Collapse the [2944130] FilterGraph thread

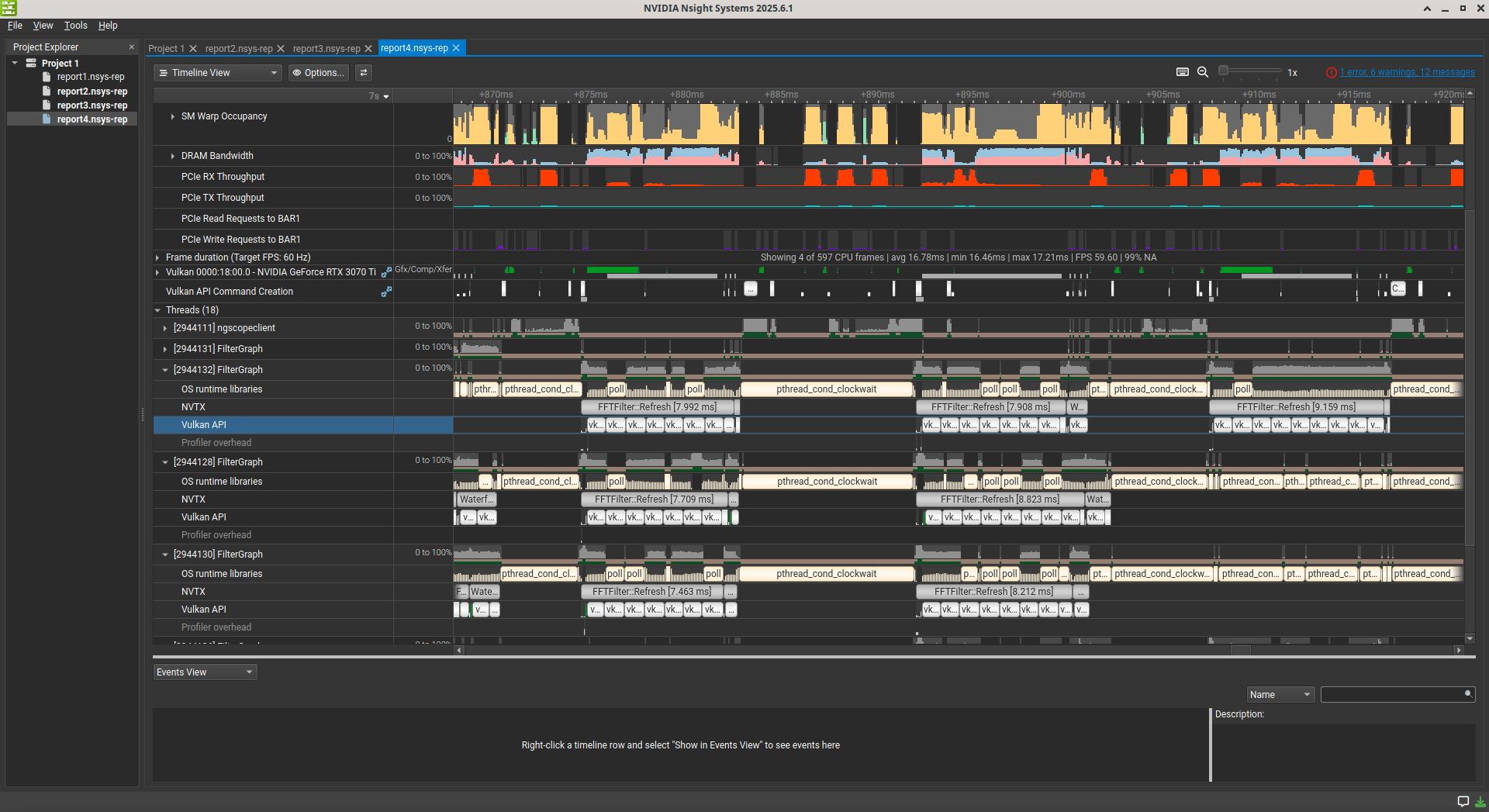click(x=165, y=555)
